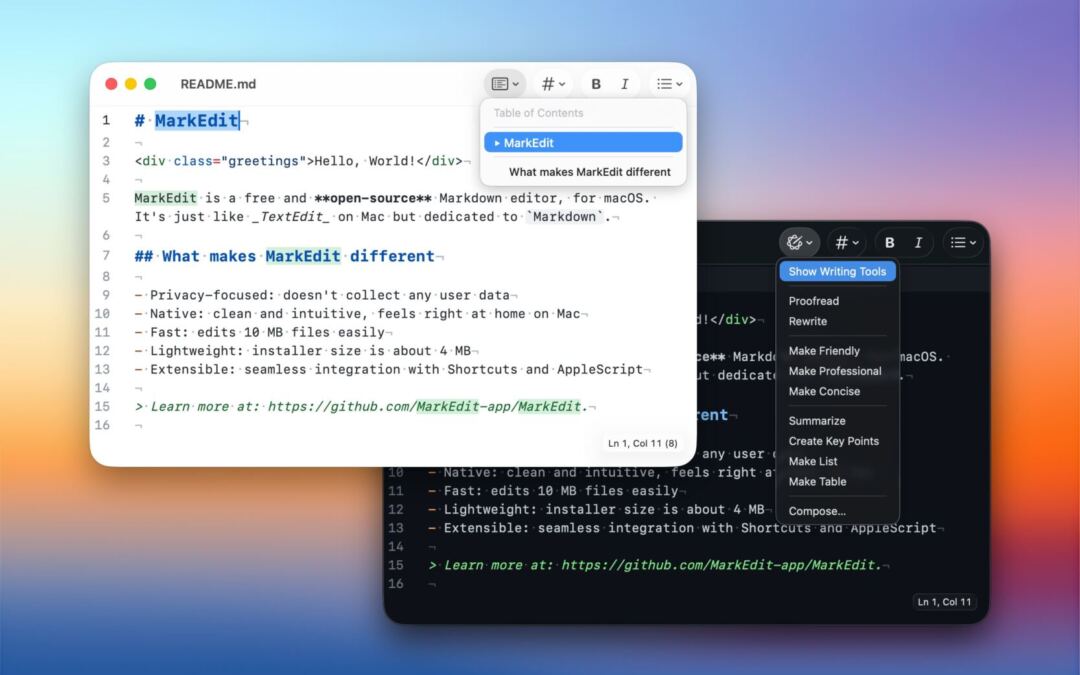Expand the MarkEdit item in Table of Contents
The image size is (1080, 675).
point(499,142)
